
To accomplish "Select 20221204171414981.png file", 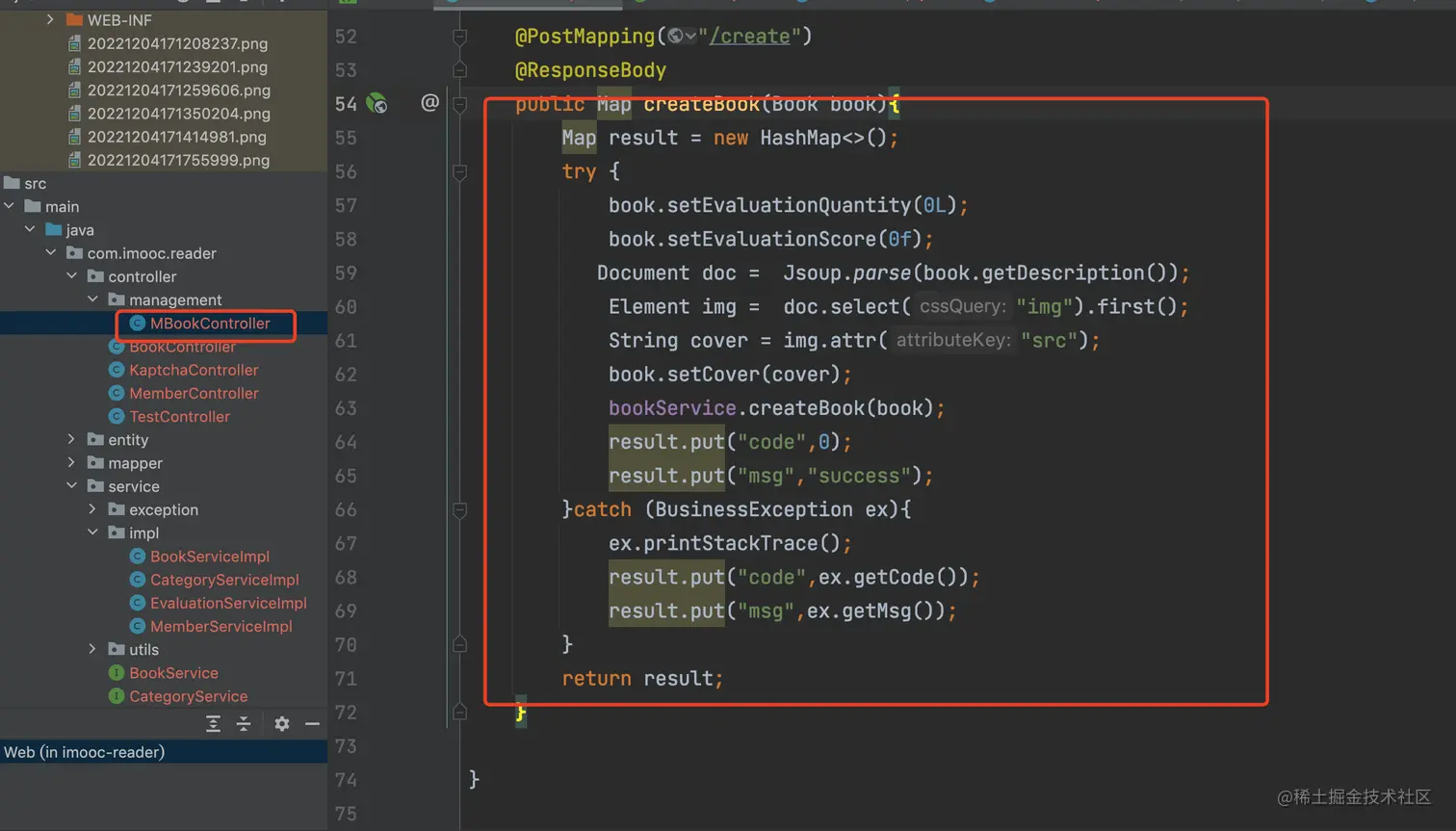I will [x=169, y=137].
